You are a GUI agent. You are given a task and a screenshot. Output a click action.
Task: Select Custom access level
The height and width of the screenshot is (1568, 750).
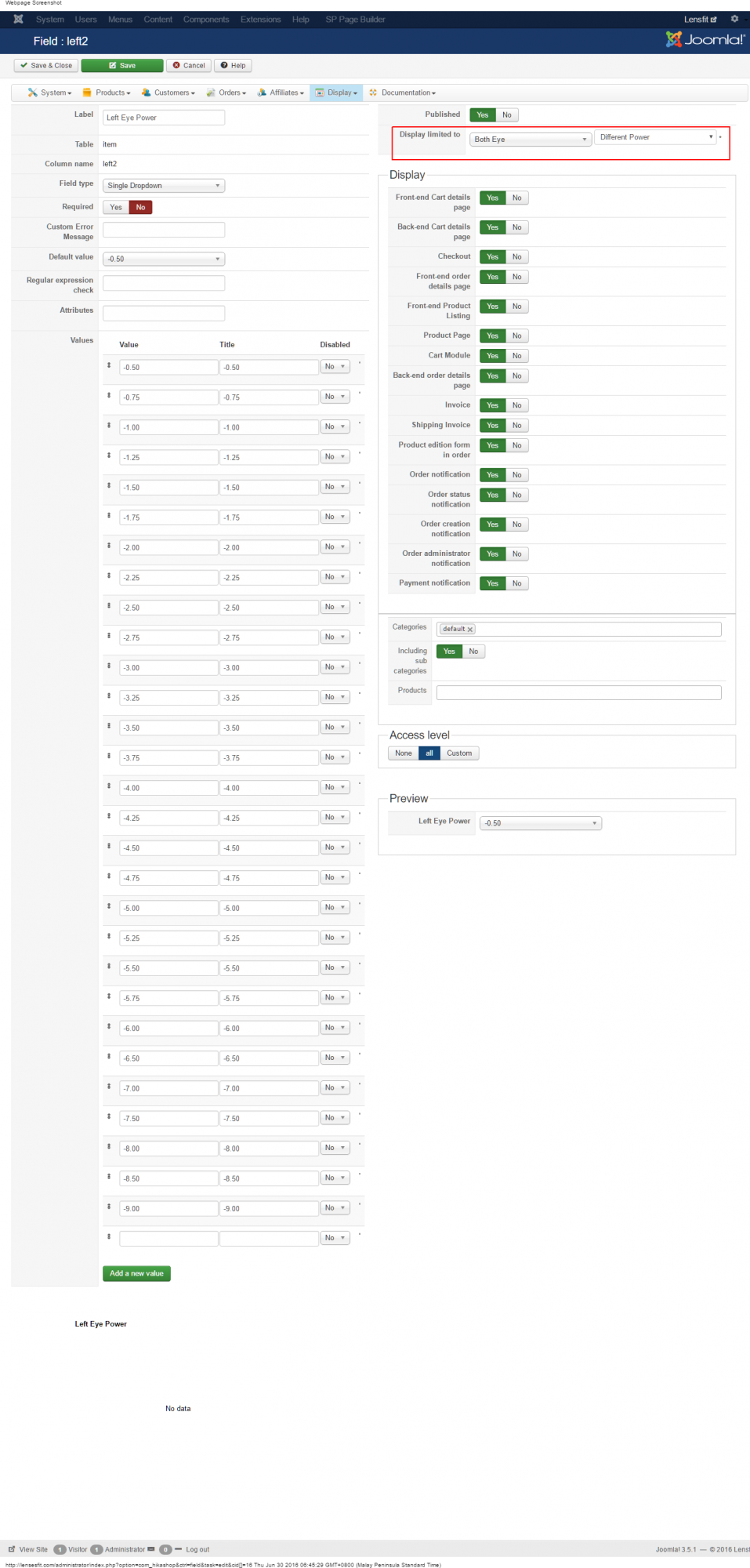[459, 753]
